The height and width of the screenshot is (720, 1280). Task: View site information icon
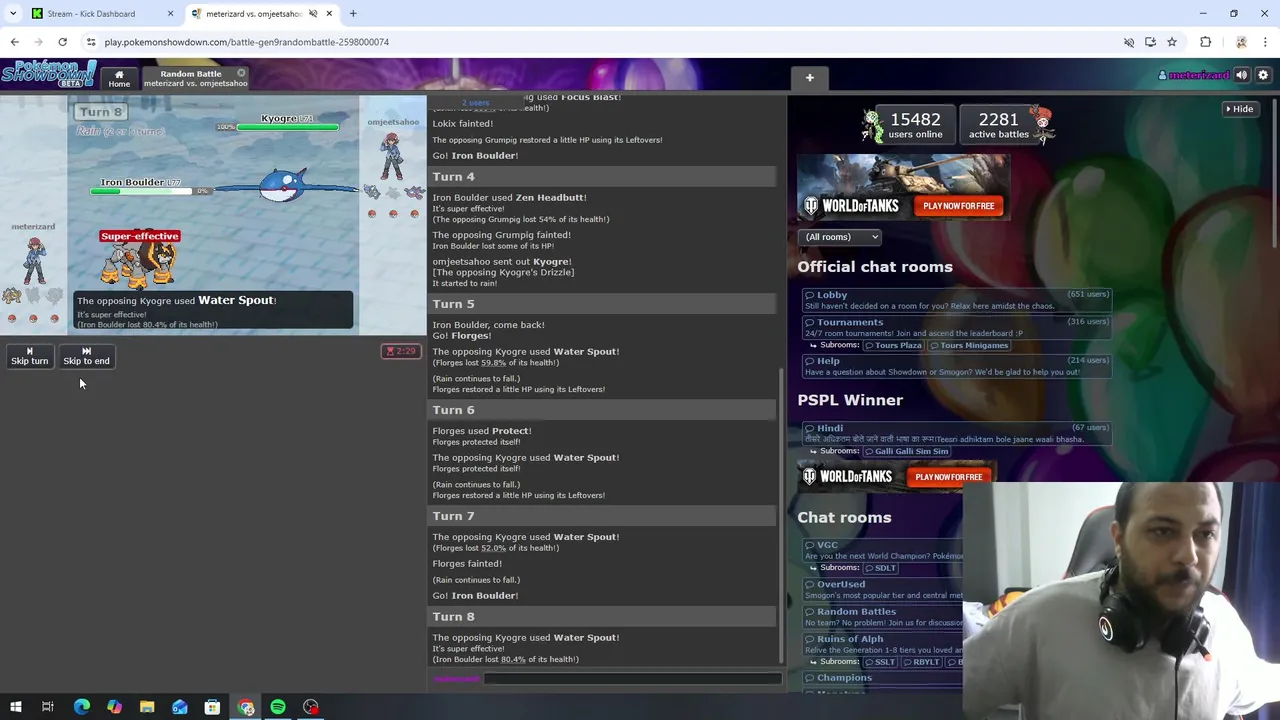click(x=91, y=42)
